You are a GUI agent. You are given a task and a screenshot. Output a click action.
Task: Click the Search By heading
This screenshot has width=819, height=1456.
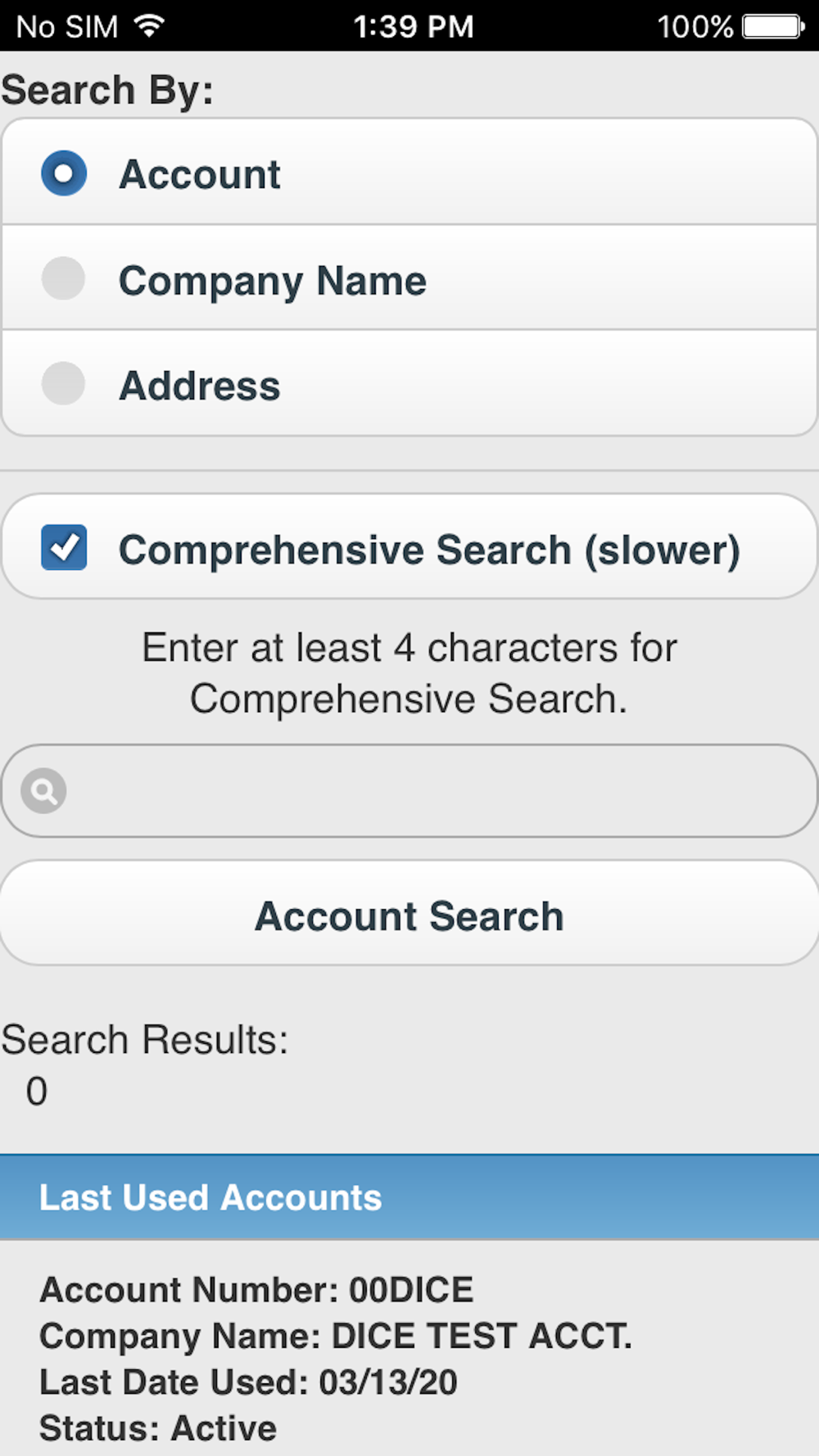coord(107,90)
